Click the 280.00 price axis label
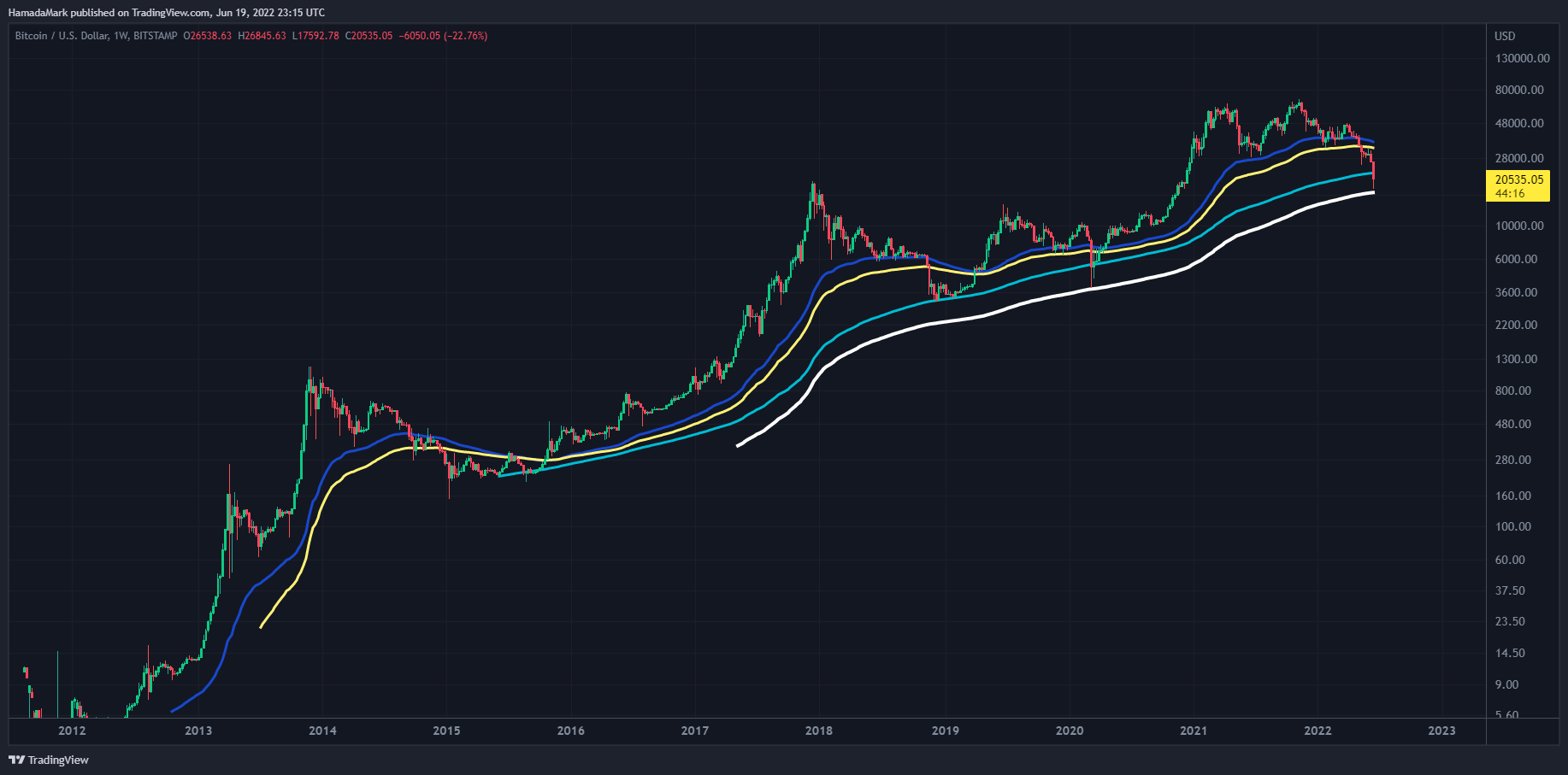1568x775 pixels. (x=1513, y=460)
